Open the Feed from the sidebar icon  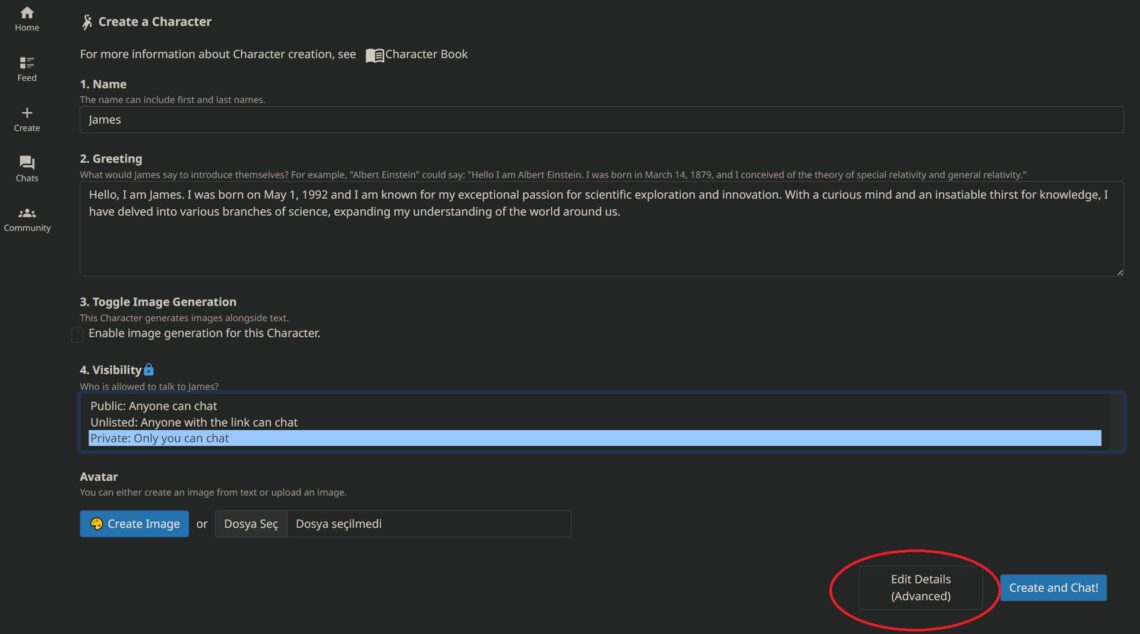26,64
